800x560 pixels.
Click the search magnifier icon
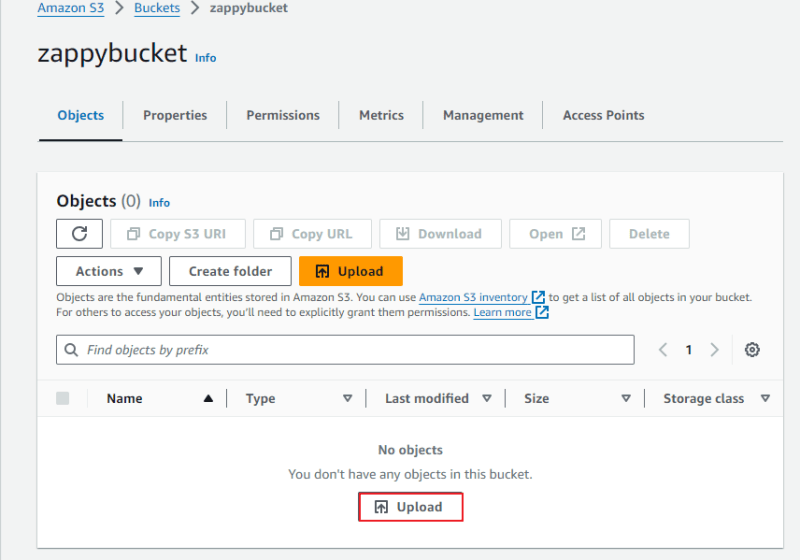click(71, 350)
